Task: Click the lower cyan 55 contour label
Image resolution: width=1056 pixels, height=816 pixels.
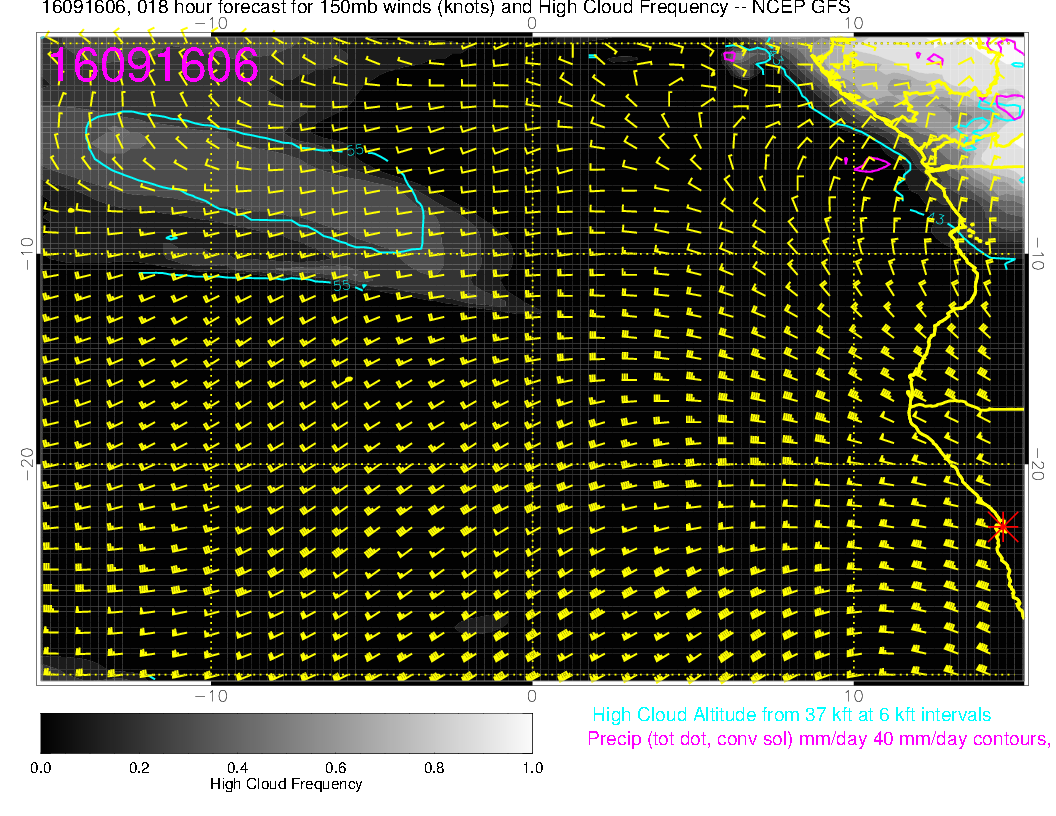Action: pyautogui.click(x=341, y=285)
